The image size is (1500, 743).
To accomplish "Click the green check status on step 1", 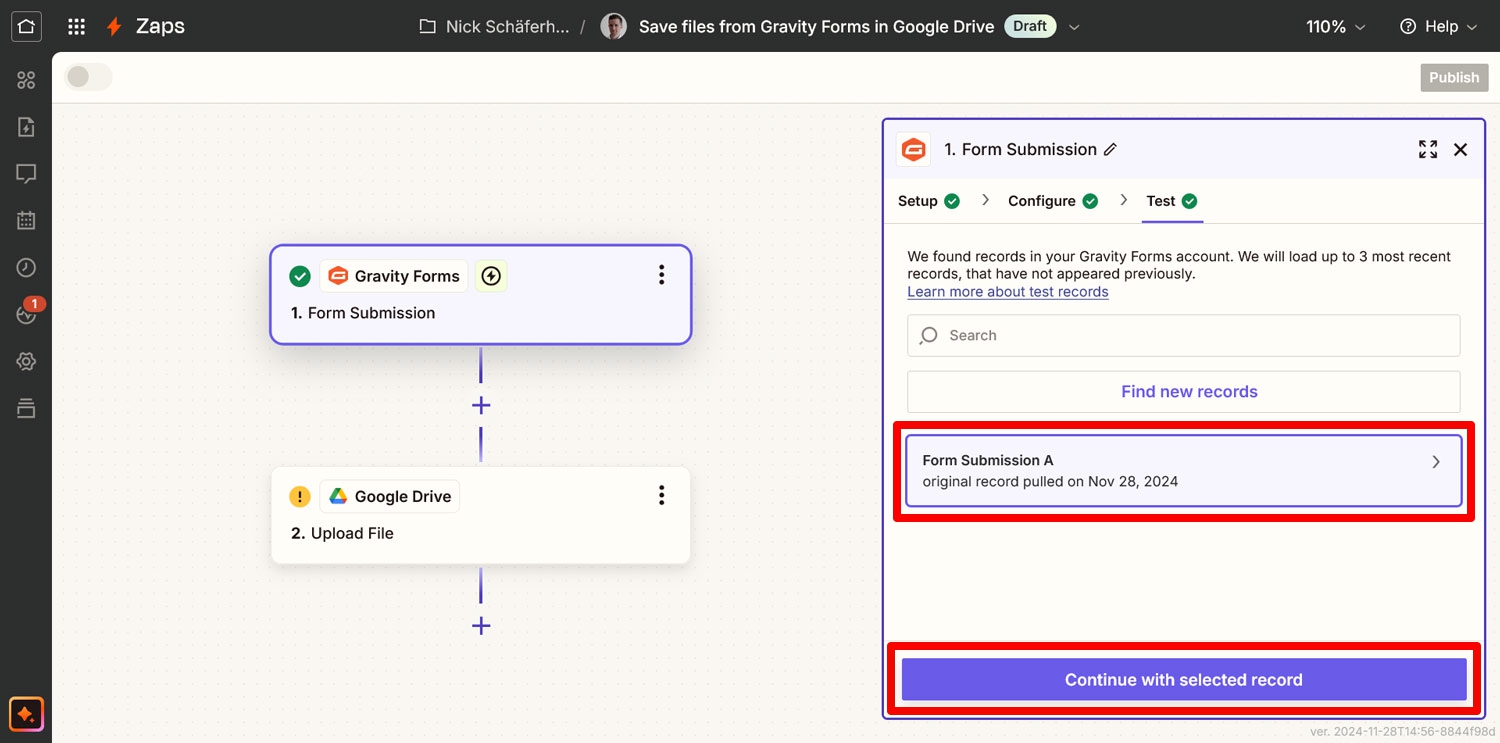I will click(299, 276).
